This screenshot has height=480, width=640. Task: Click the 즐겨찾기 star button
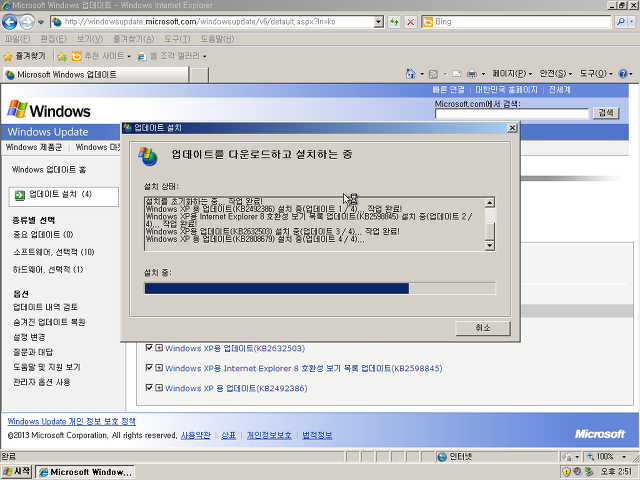[24, 56]
